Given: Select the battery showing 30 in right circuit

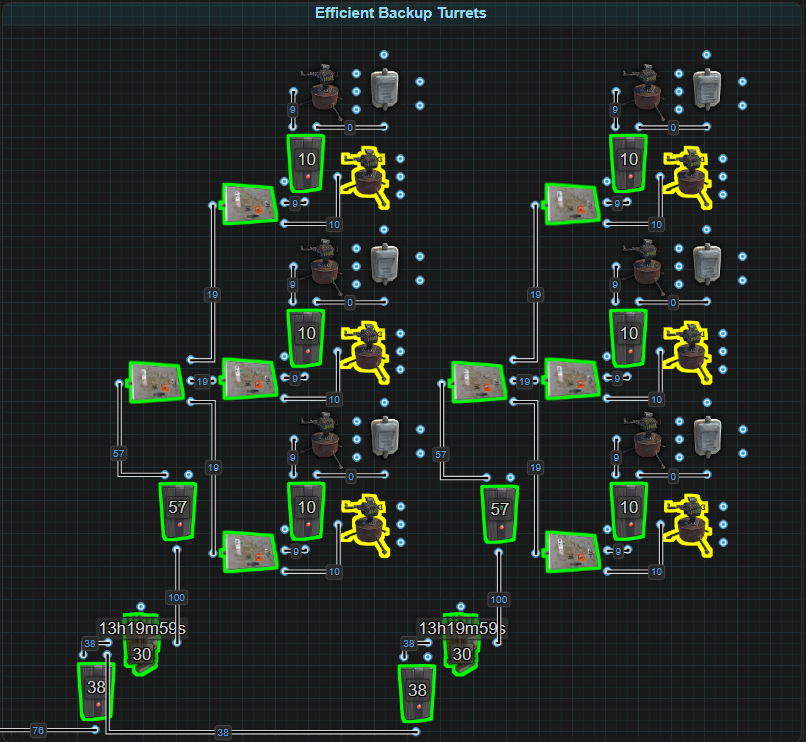Looking at the screenshot, I should 462,644.
